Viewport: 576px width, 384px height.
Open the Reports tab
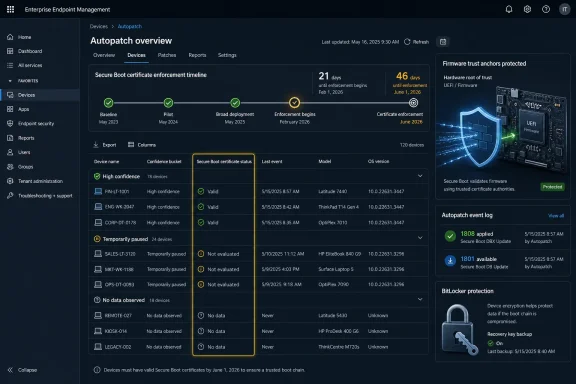pos(197,55)
